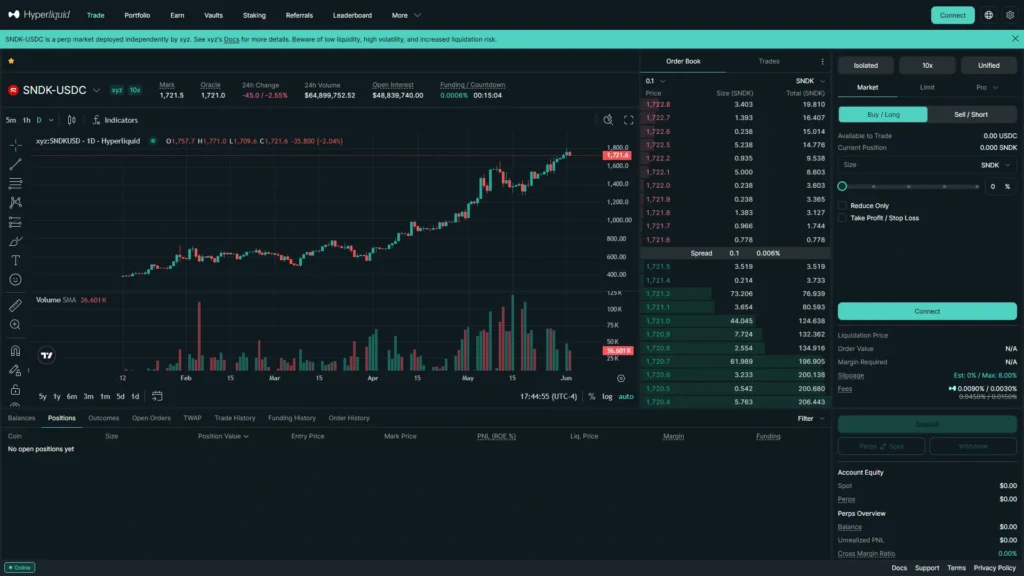Enable Take Profit / Stop Loss checkbox
This screenshot has height=576, width=1024.
point(842,218)
